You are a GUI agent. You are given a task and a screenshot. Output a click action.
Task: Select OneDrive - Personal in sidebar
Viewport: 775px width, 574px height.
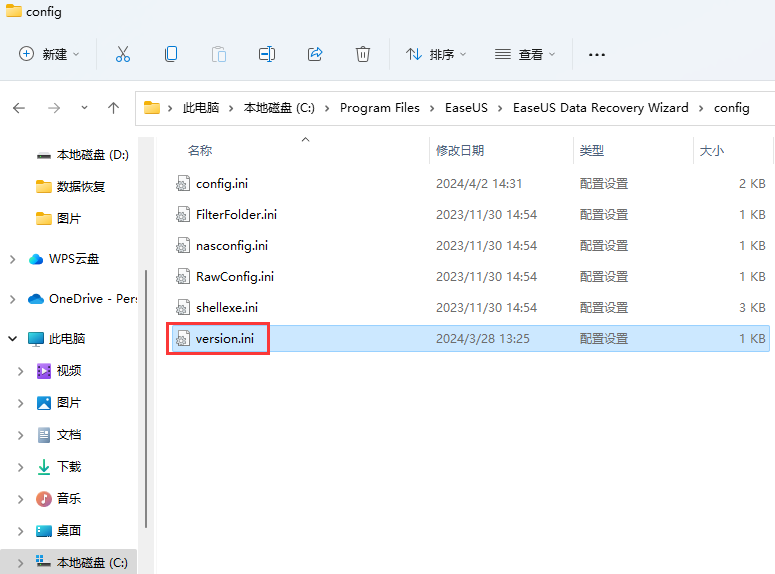(82, 299)
